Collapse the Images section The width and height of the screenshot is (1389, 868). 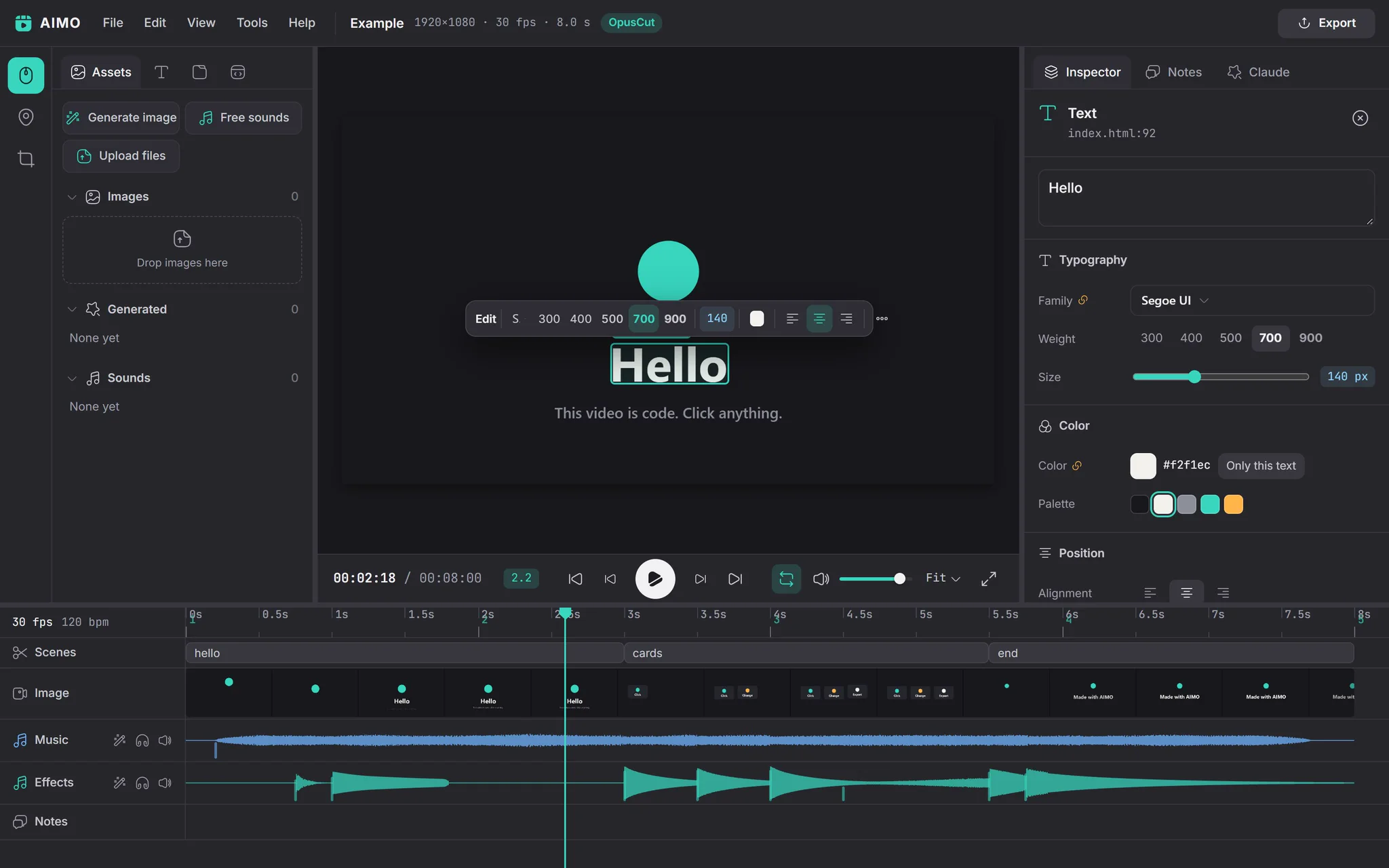(72, 197)
